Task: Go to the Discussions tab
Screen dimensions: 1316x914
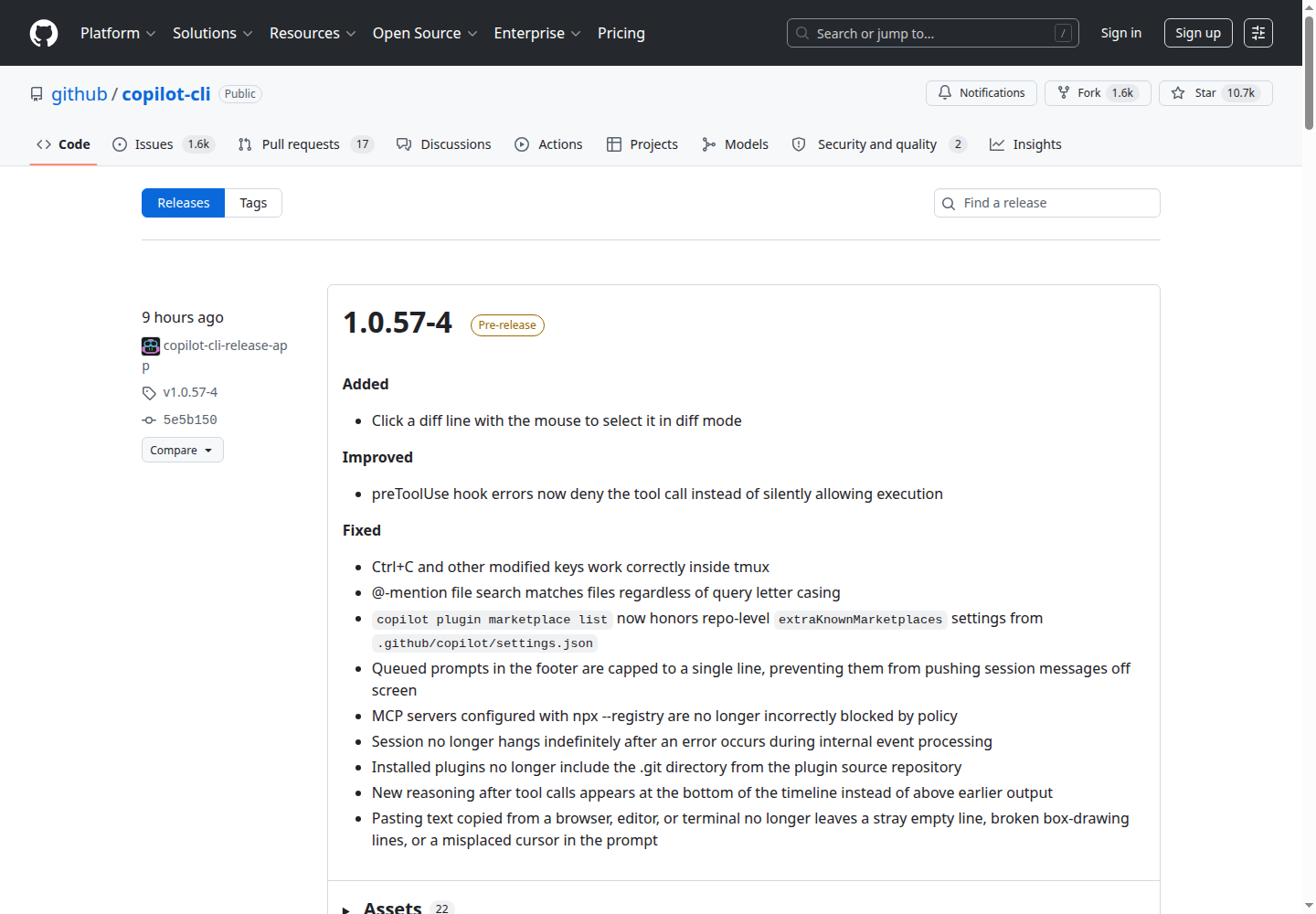Action: click(444, 144)
